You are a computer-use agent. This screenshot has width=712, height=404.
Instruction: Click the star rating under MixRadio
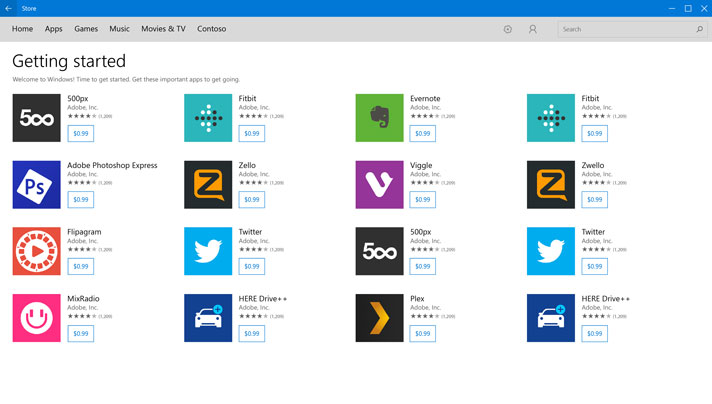[82, 316]
